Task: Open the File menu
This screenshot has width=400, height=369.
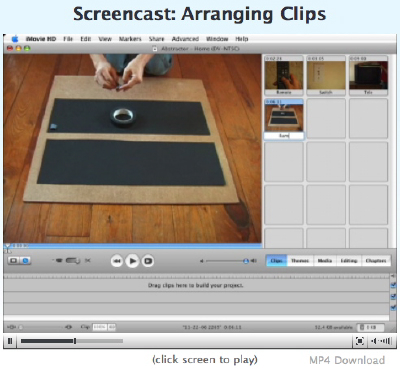Action: tap(68, 39)
